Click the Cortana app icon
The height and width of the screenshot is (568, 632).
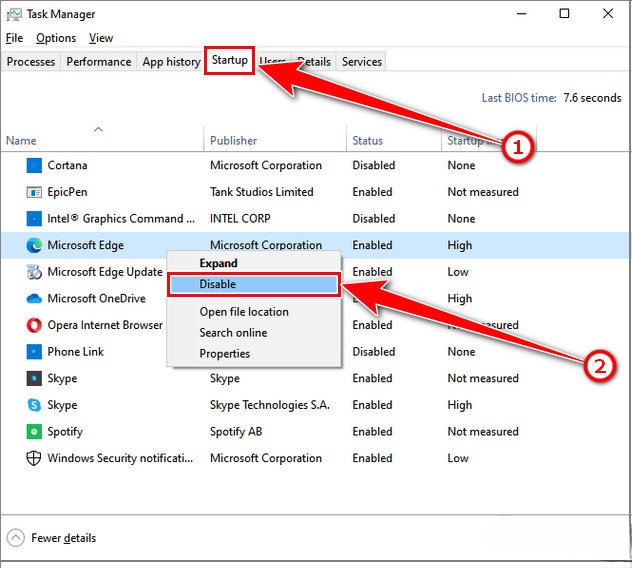34,165
